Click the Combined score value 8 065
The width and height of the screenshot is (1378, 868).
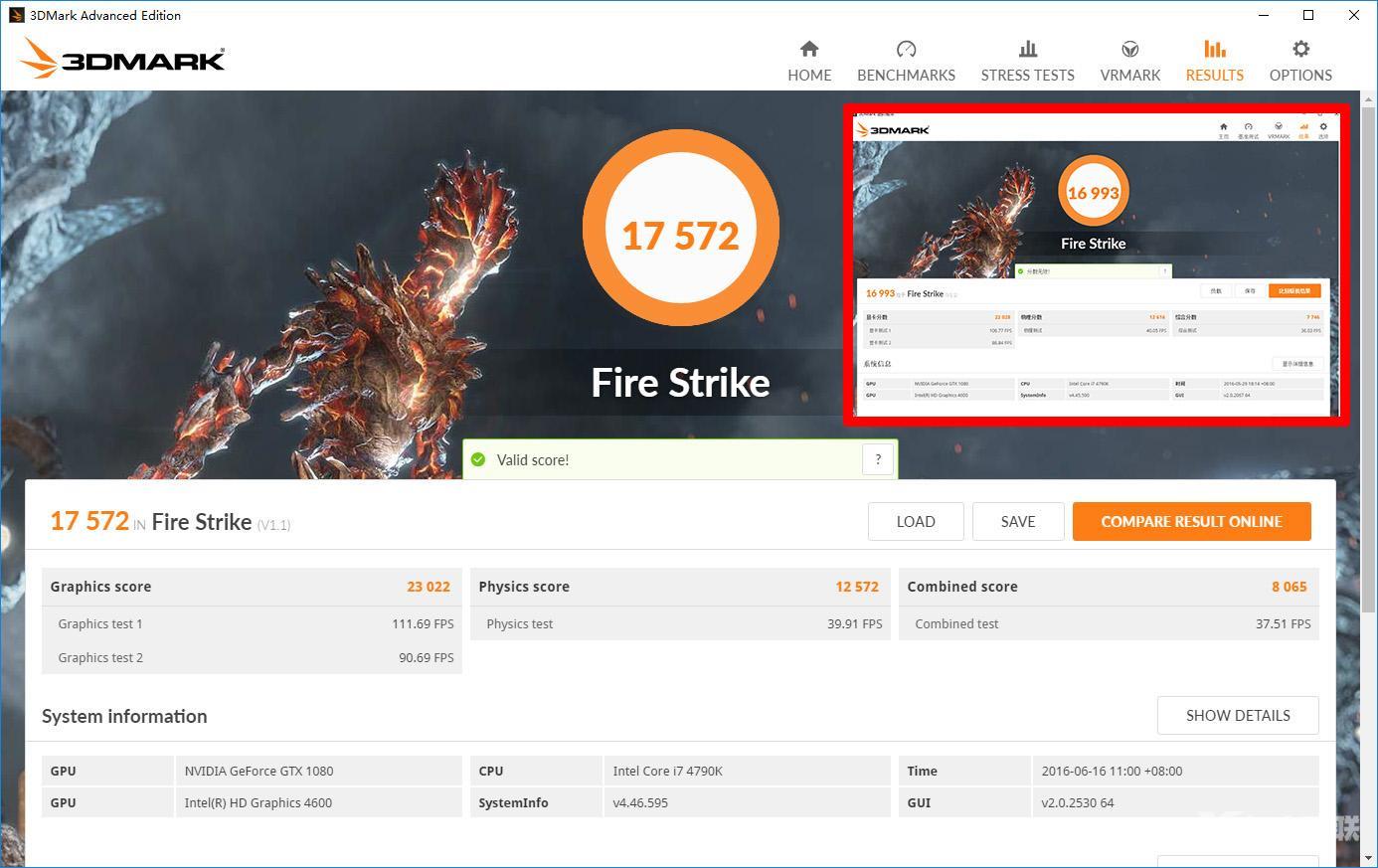pyautogui.click(x=1290, y=587)
